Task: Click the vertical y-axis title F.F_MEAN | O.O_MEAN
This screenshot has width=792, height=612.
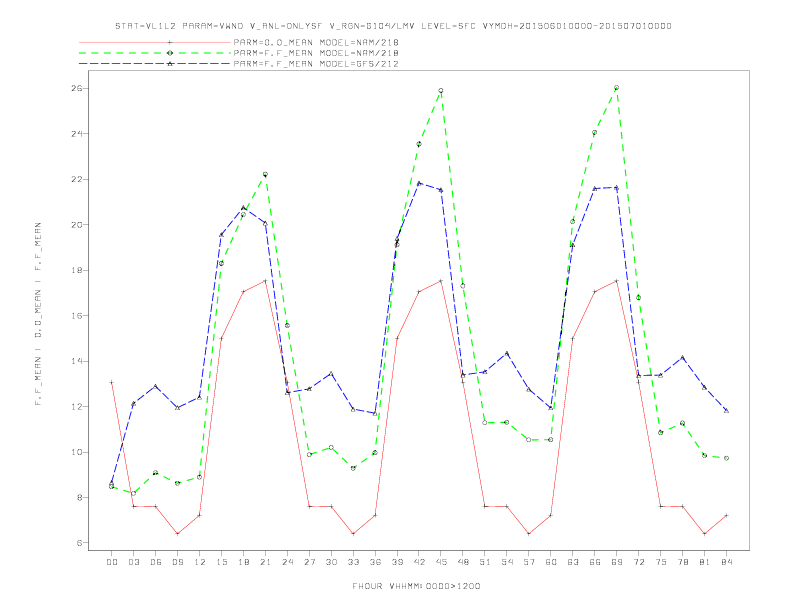Action: (x=38, y=314)
